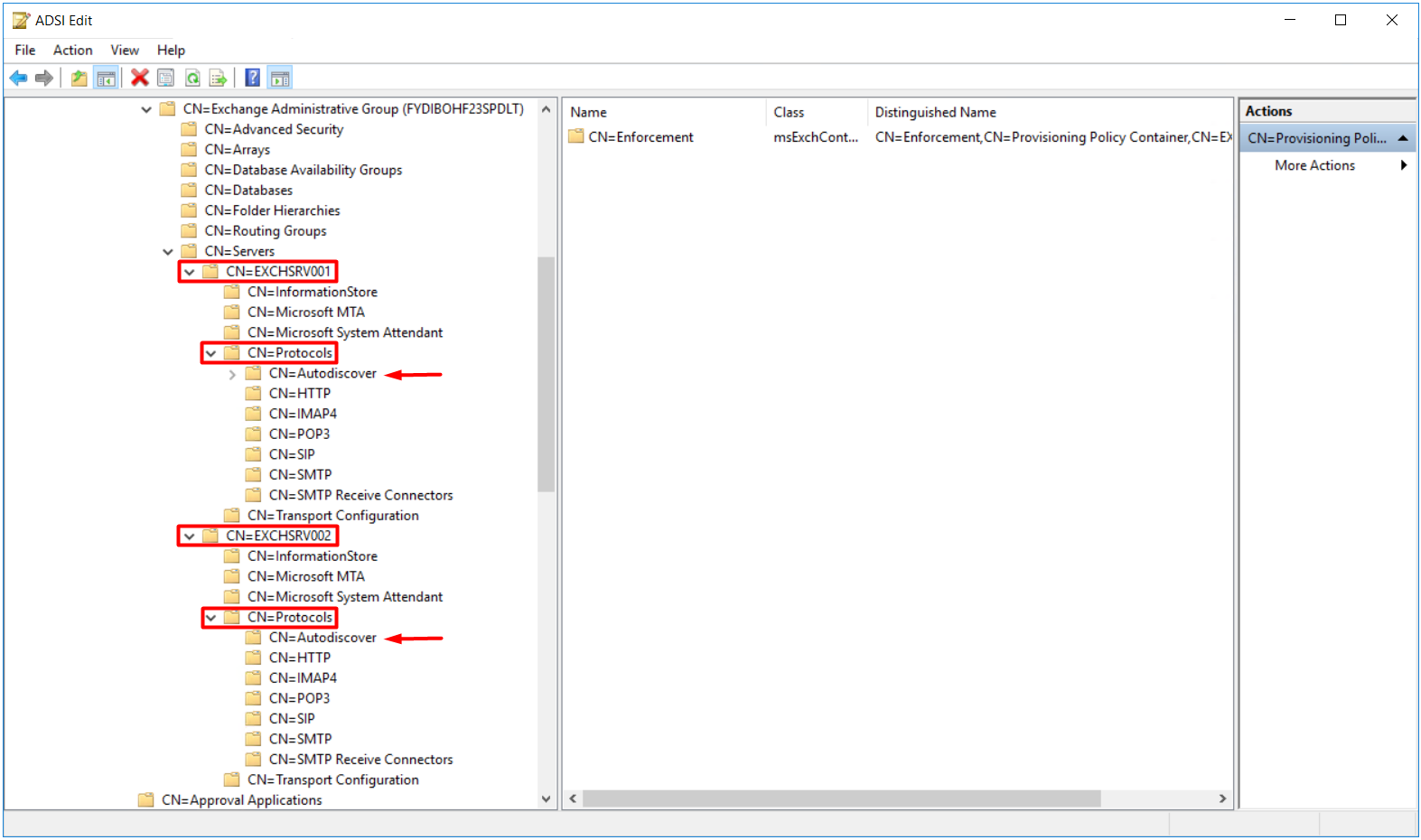
Task: Click the tree pane vertical scrollbar thumb
Action: (546, 374)
